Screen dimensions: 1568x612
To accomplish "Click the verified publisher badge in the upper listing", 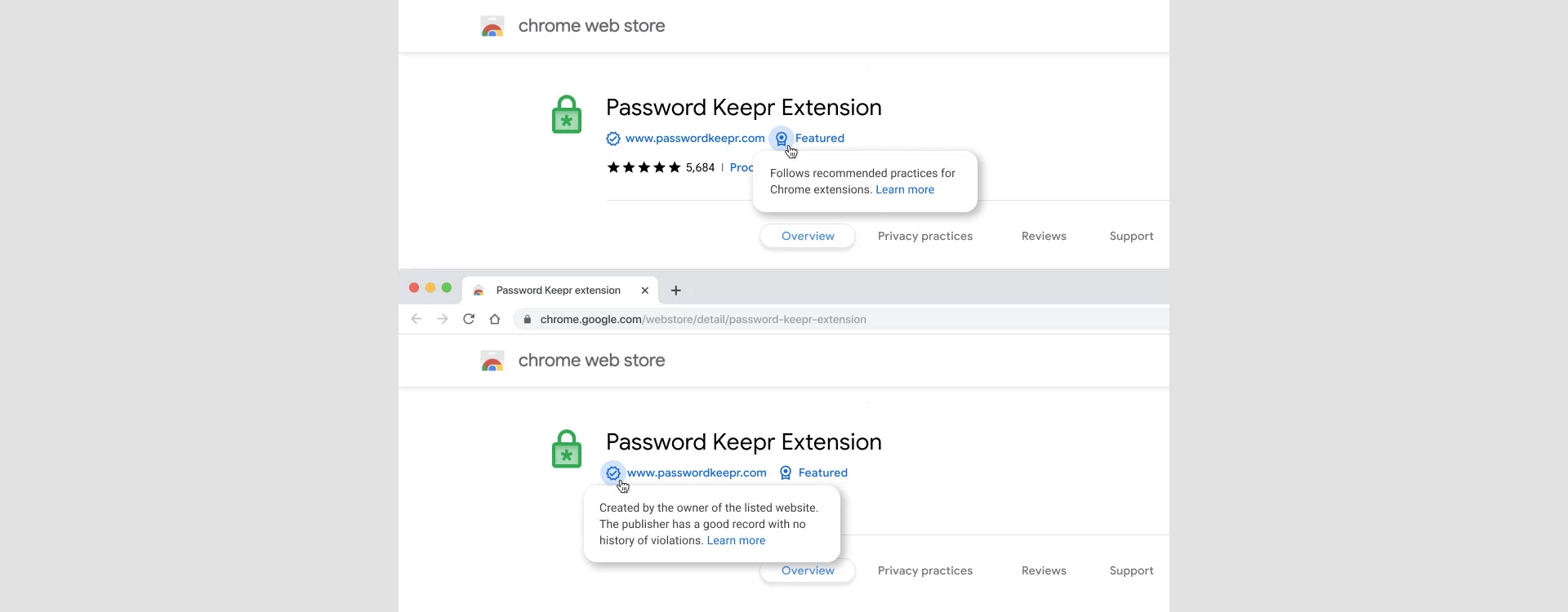I will [613, 139].
